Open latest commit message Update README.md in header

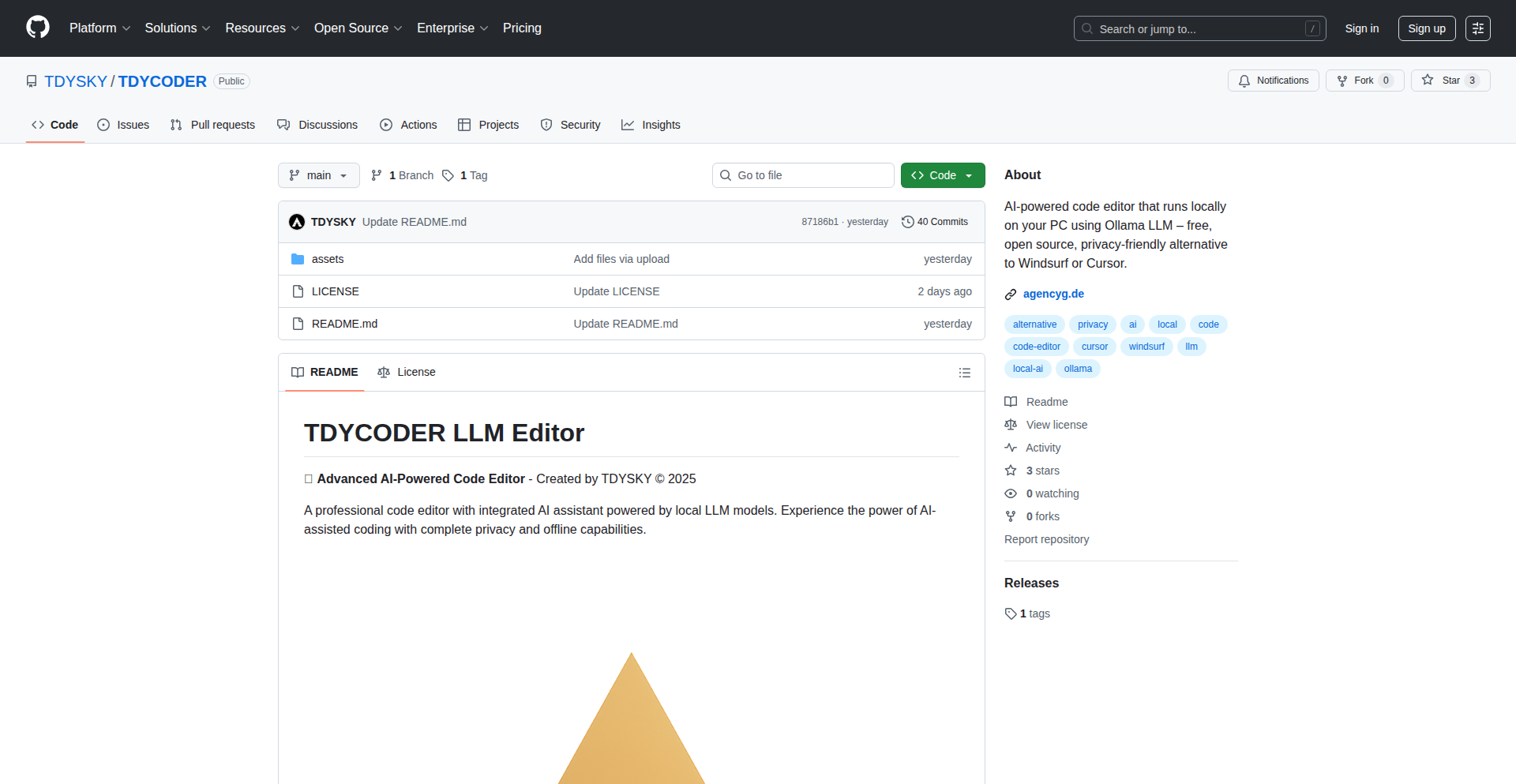tap(415, 222)
